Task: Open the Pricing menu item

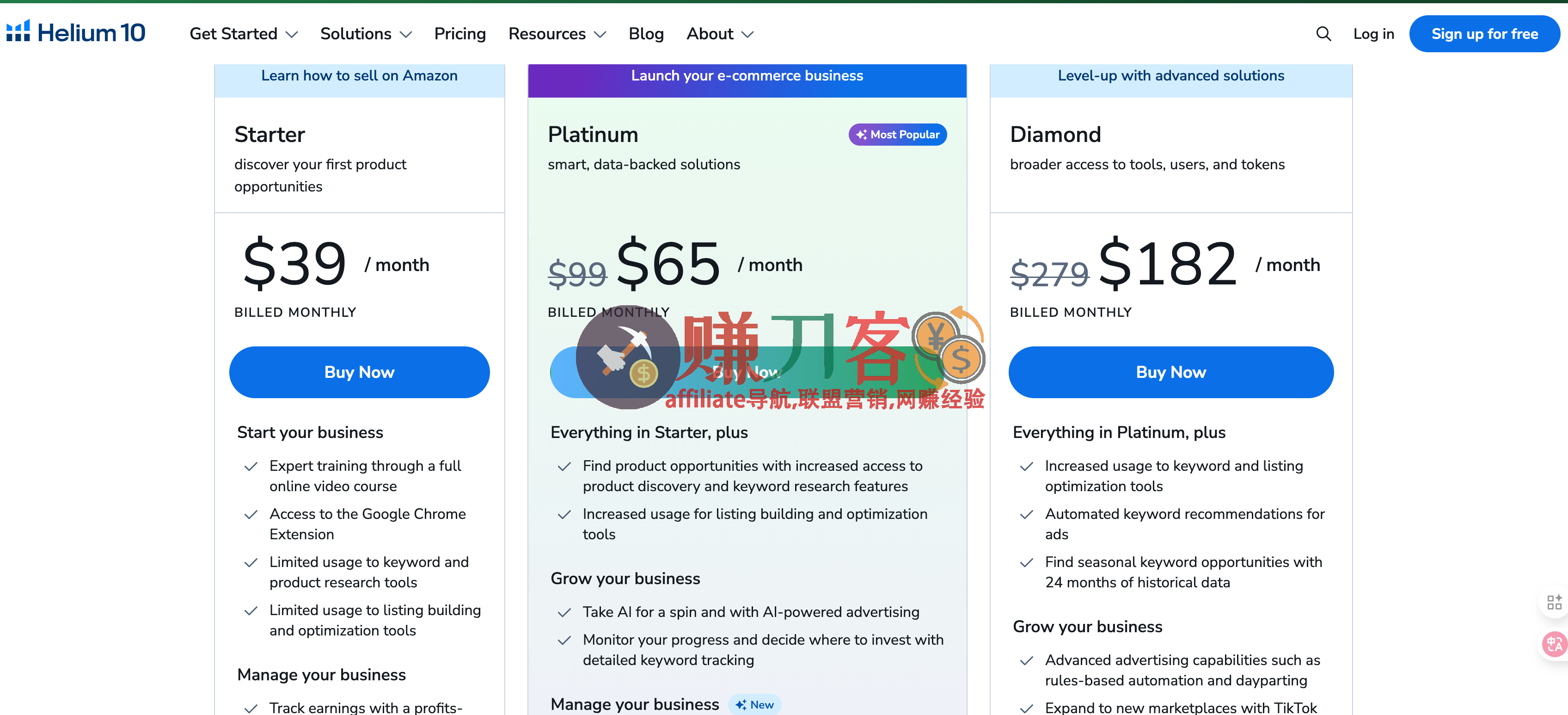Action: pos(459,34)
